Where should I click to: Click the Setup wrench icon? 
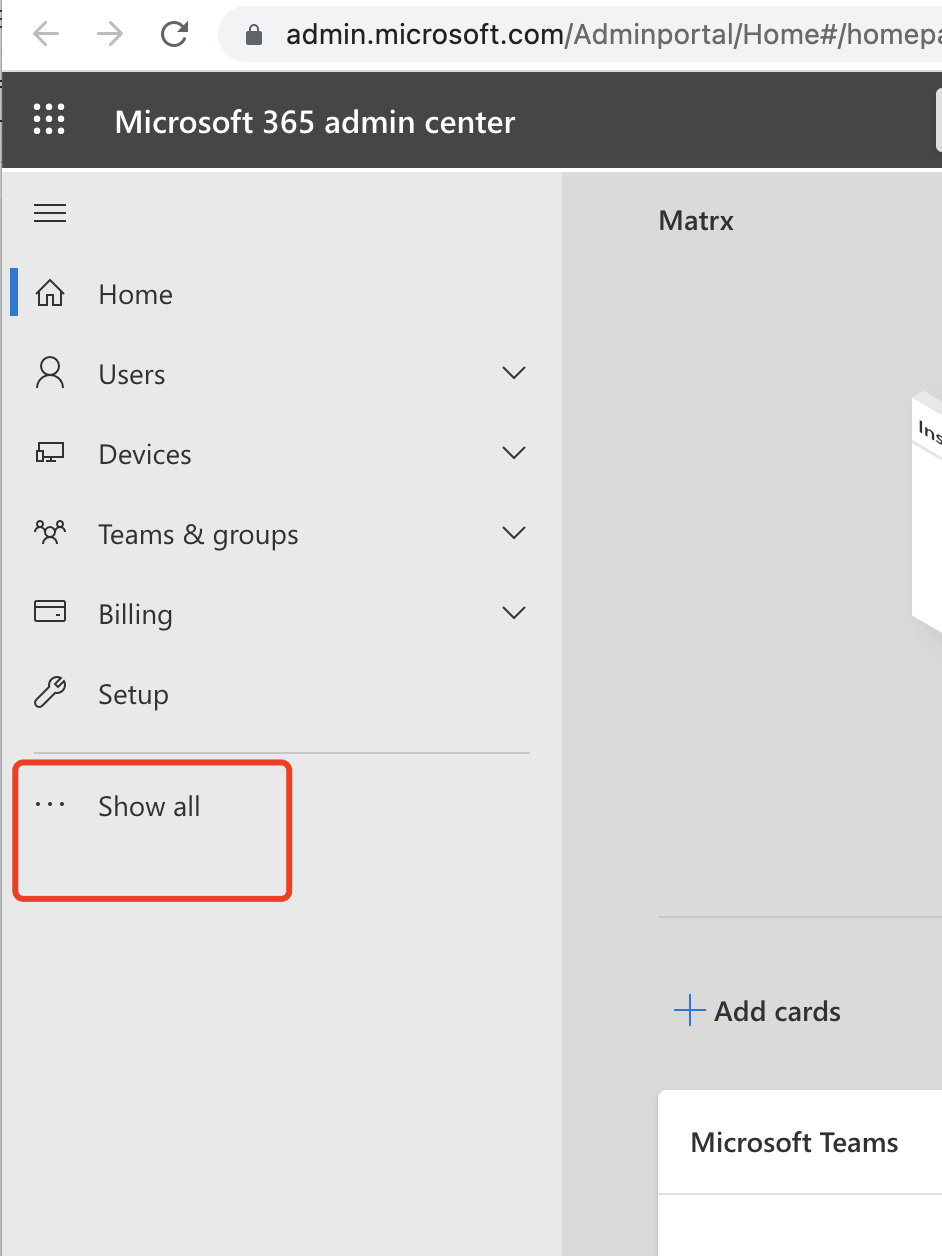(x=50, y=692)
